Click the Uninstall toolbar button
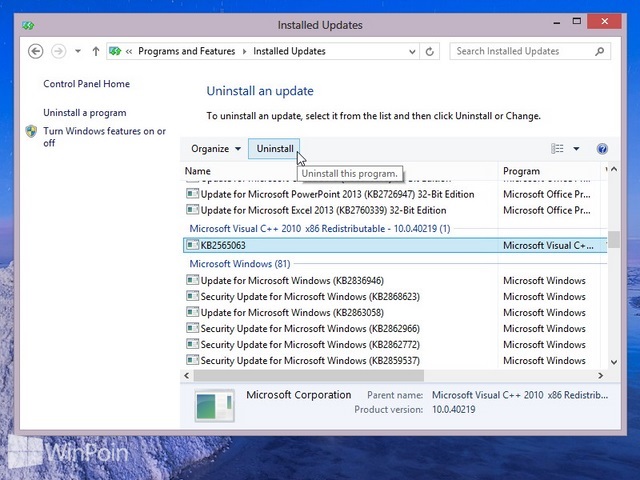Screen dimensions: 640x480 [274, 149]
